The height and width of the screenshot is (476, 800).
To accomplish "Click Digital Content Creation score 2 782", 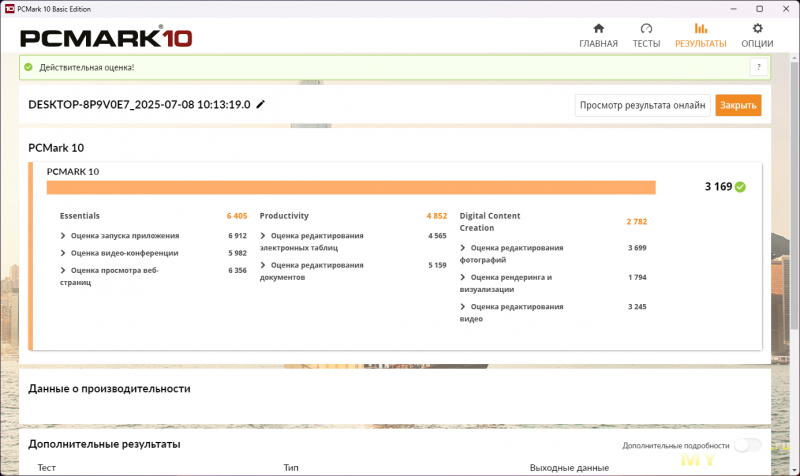I will click(x=637, y=221).
